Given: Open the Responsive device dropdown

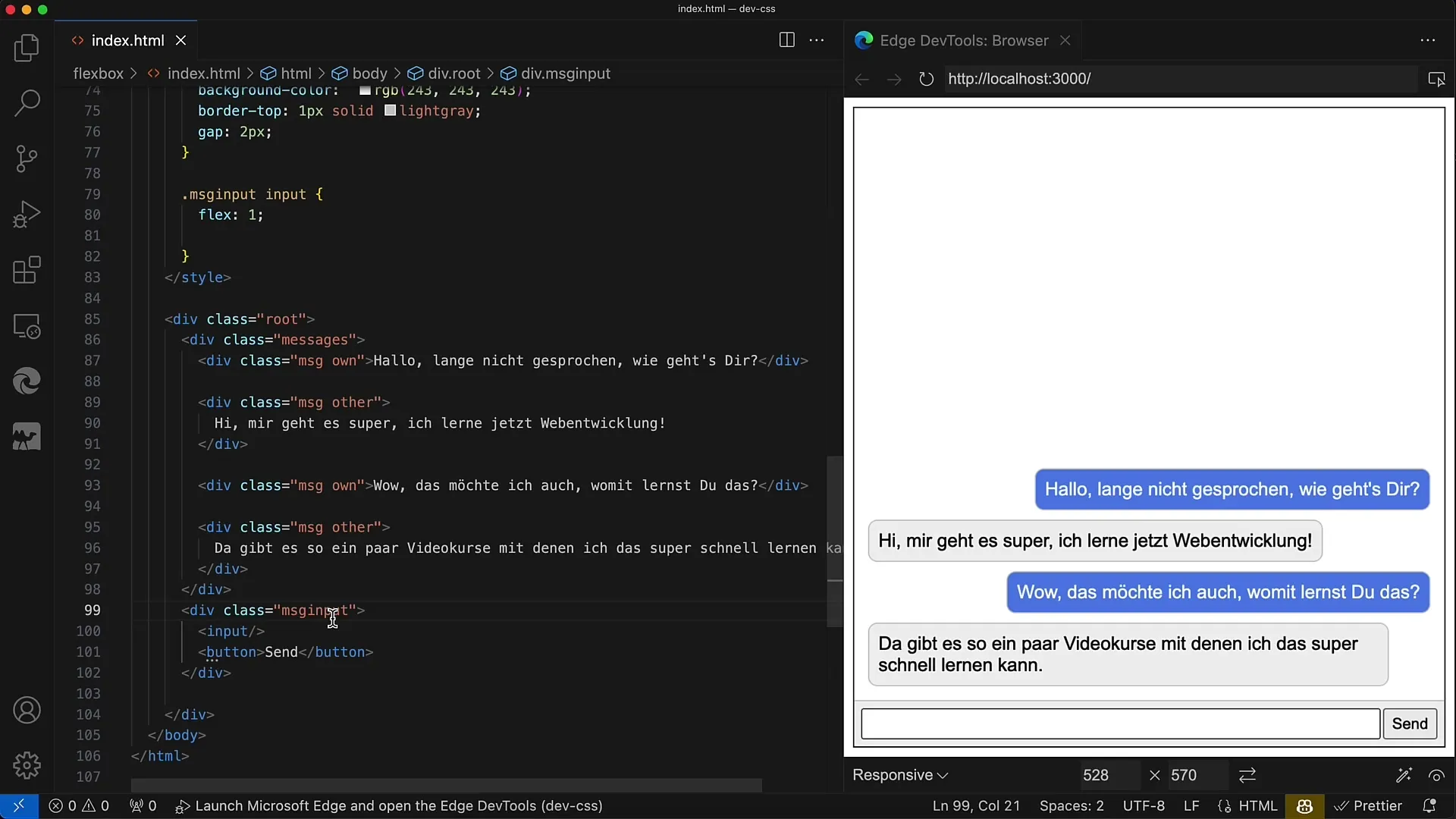Looking at the screenshot, I should point(900,775).
